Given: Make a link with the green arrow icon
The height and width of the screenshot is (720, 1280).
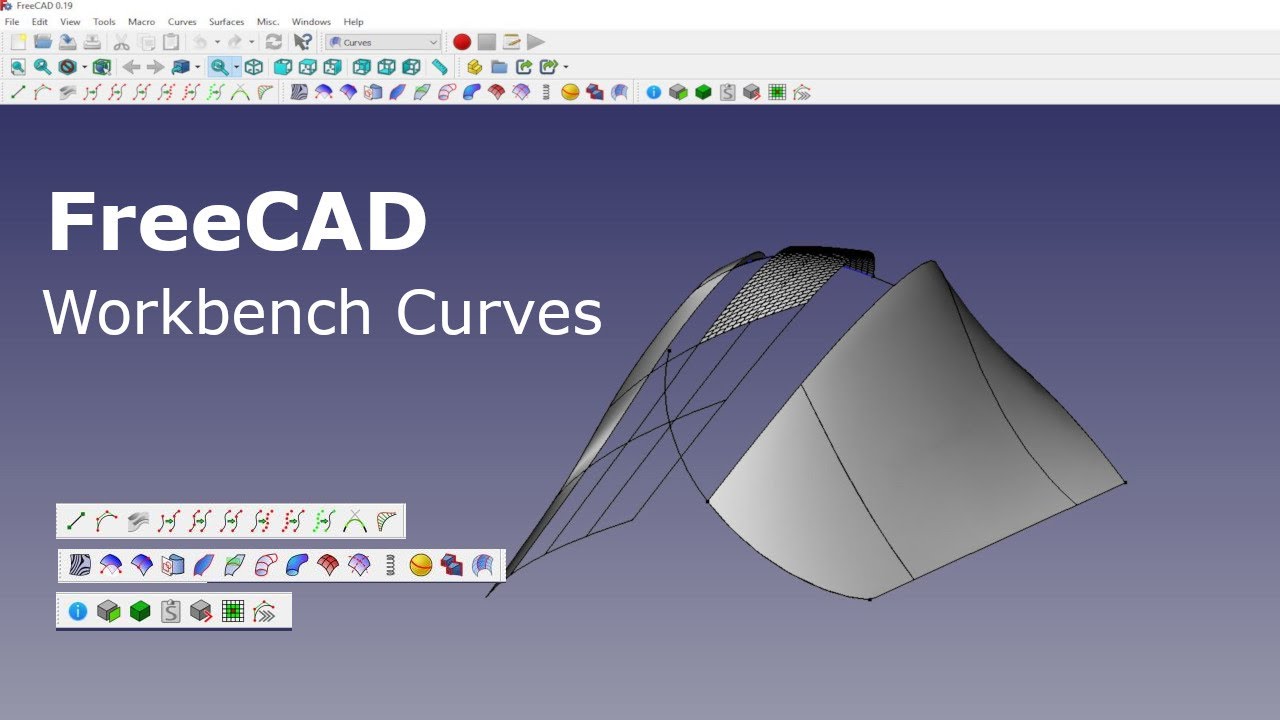Looking at the screenshot, I should [x=523, y=67].
